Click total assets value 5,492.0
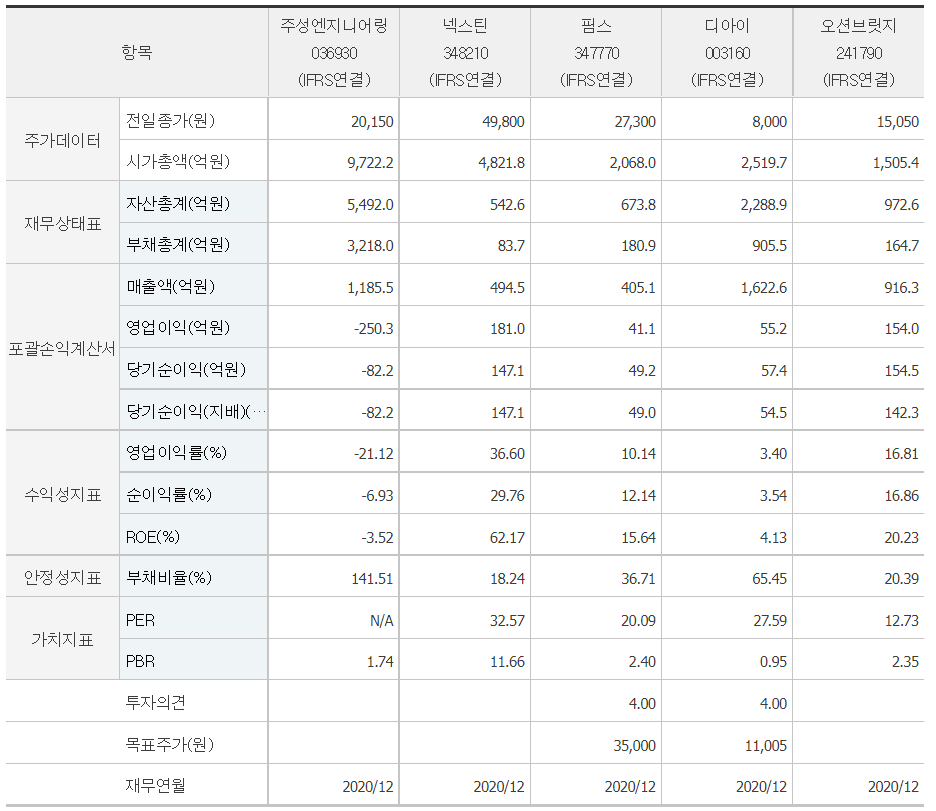Screen dimensions: 936x811 370,205
